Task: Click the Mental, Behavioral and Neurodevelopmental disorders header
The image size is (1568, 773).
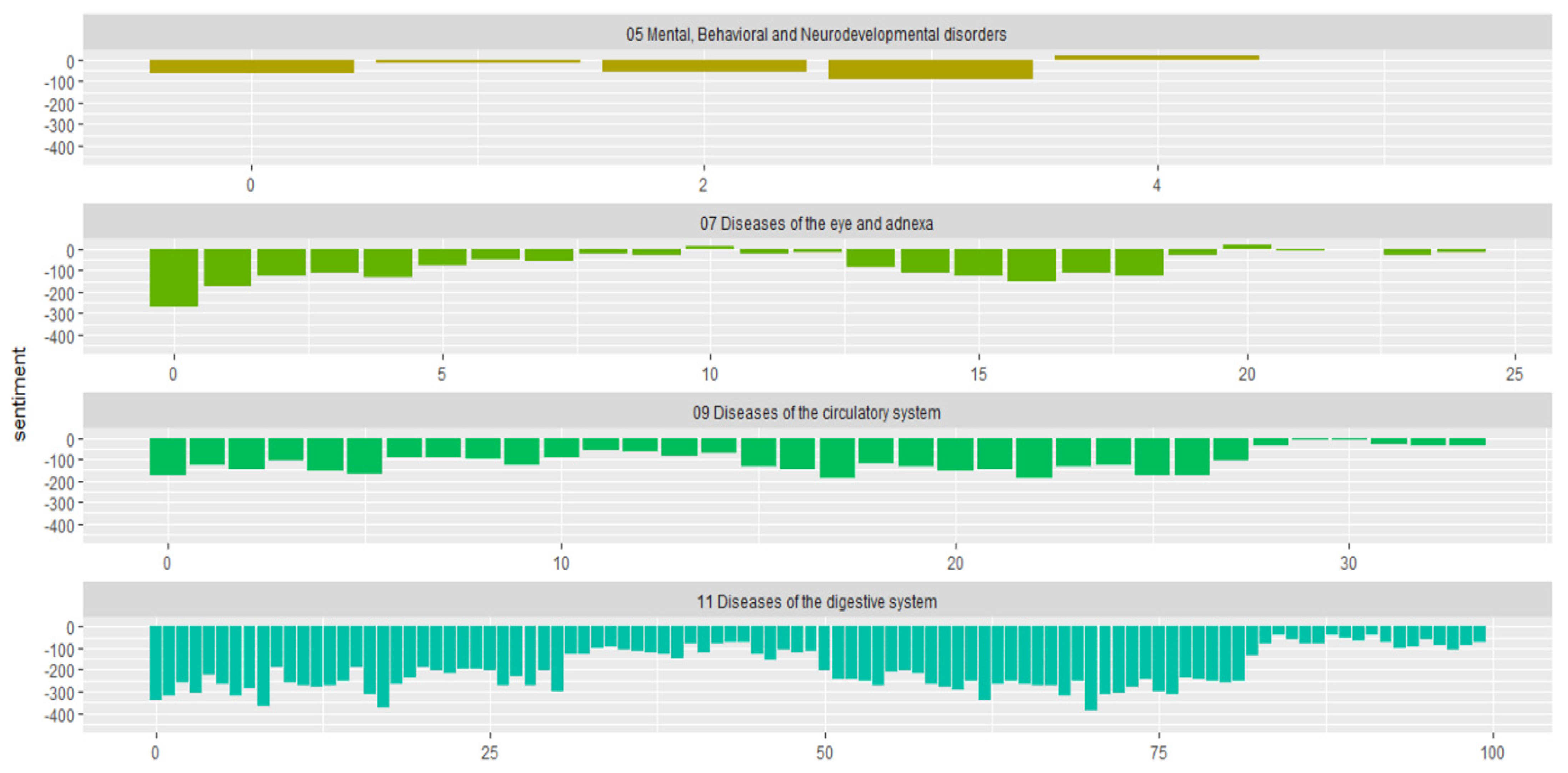Action: point(816,34)
